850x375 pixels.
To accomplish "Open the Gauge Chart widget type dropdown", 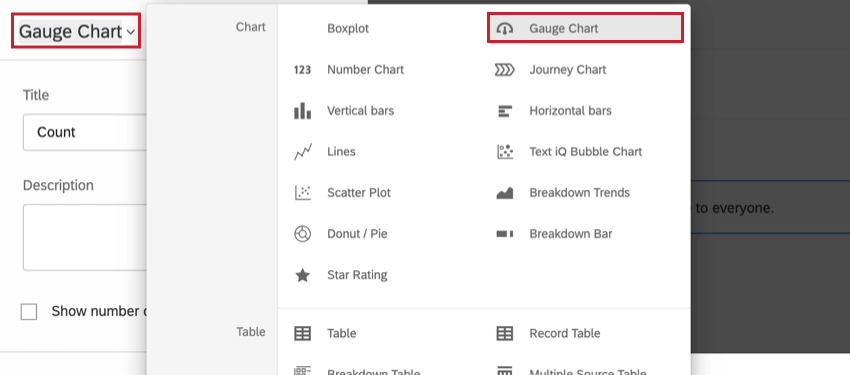I will [x=76, y=32].
